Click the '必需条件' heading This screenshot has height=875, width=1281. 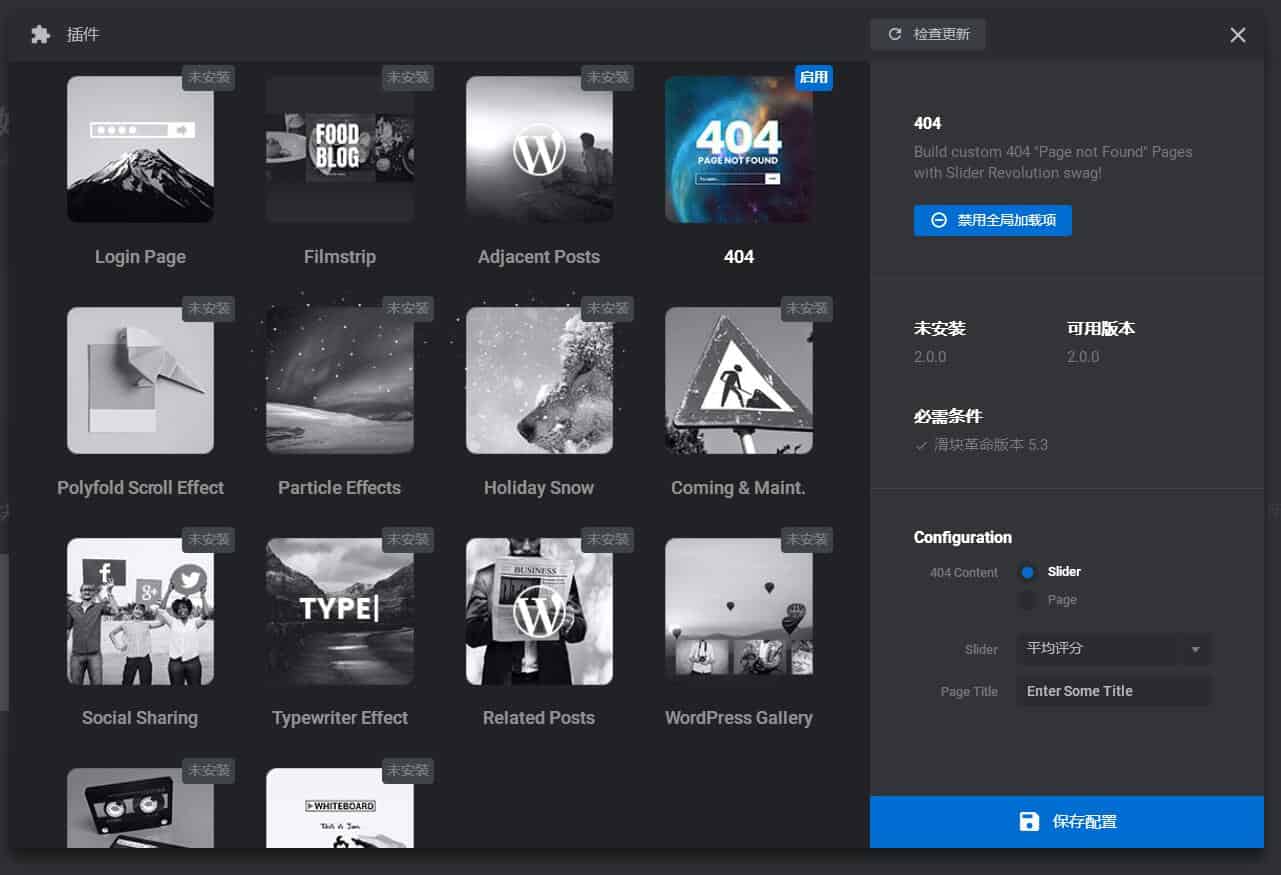tap(948, 417)
